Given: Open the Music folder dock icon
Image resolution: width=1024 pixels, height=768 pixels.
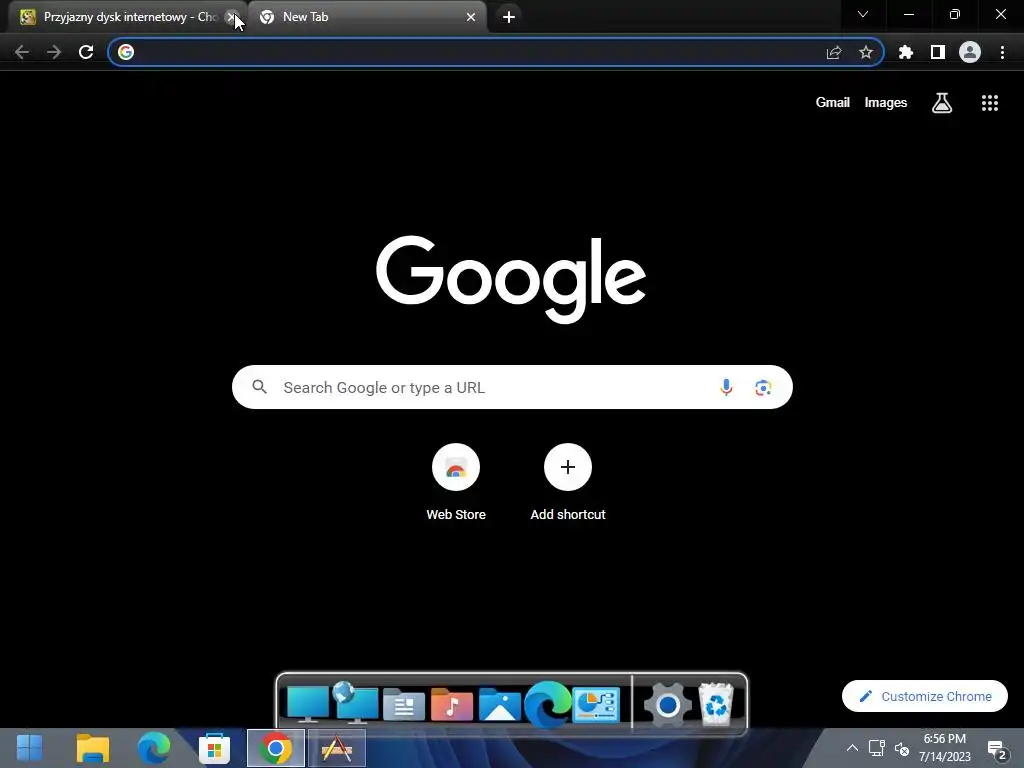Looking at the screenshot, I should pos(452,705).
